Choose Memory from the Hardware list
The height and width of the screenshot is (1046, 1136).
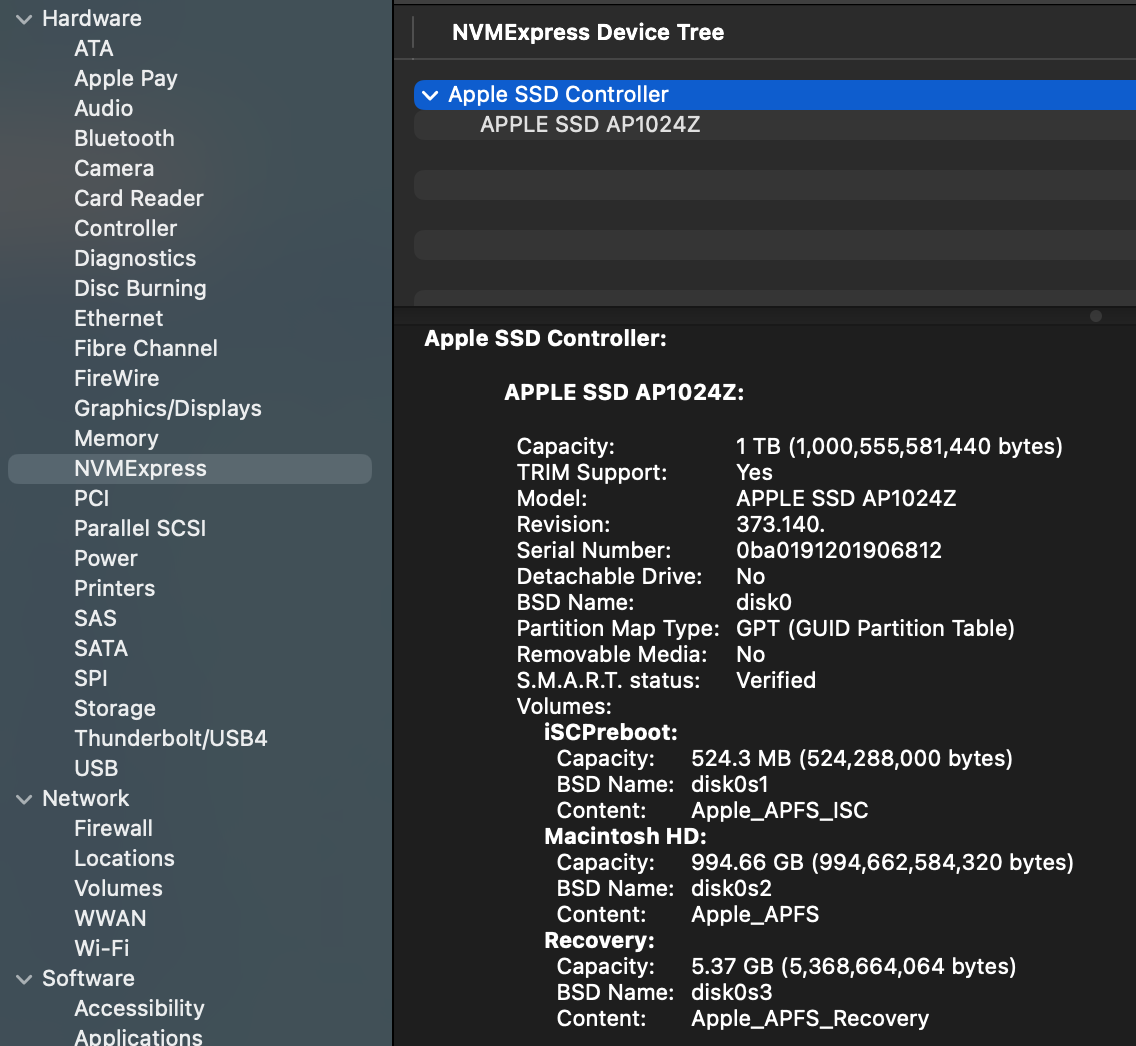(x=116, y=439)
